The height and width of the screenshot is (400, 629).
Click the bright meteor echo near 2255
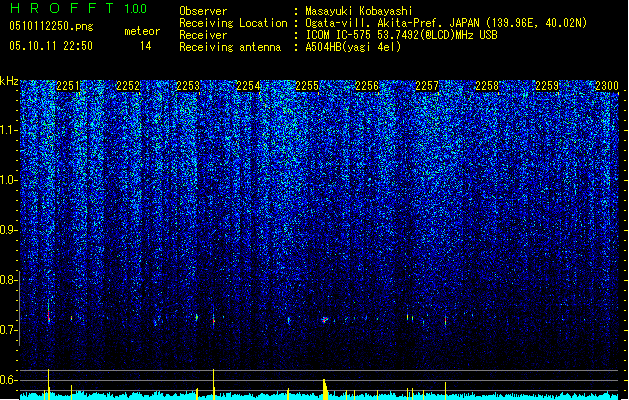point(325,320)
